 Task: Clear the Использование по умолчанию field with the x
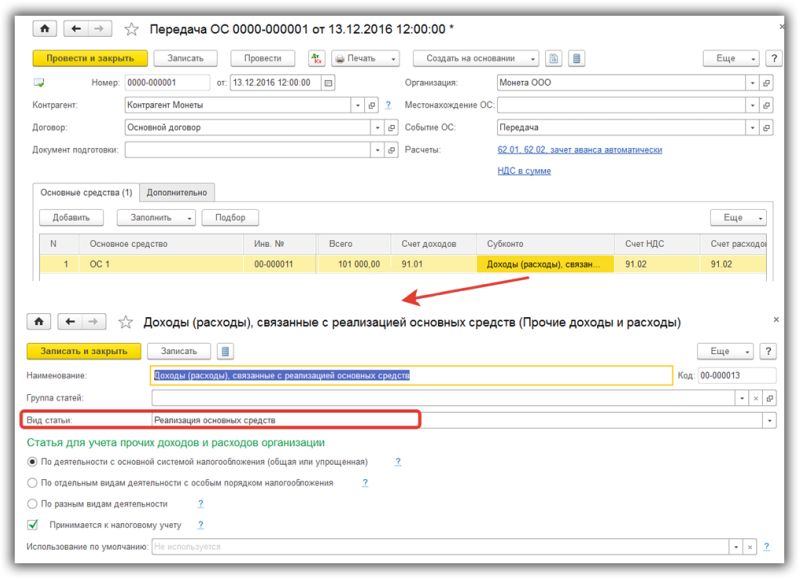click(750, 547)
